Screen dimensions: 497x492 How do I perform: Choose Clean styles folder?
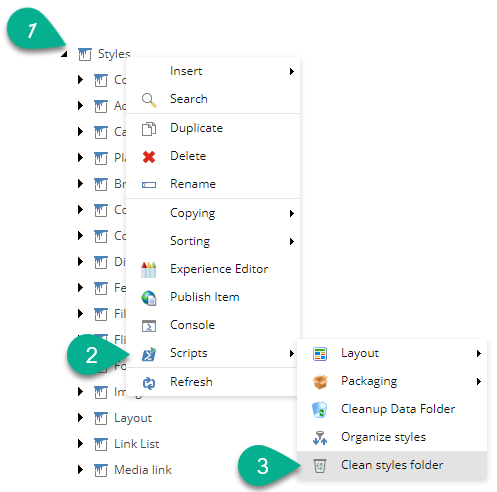[392, 465]
